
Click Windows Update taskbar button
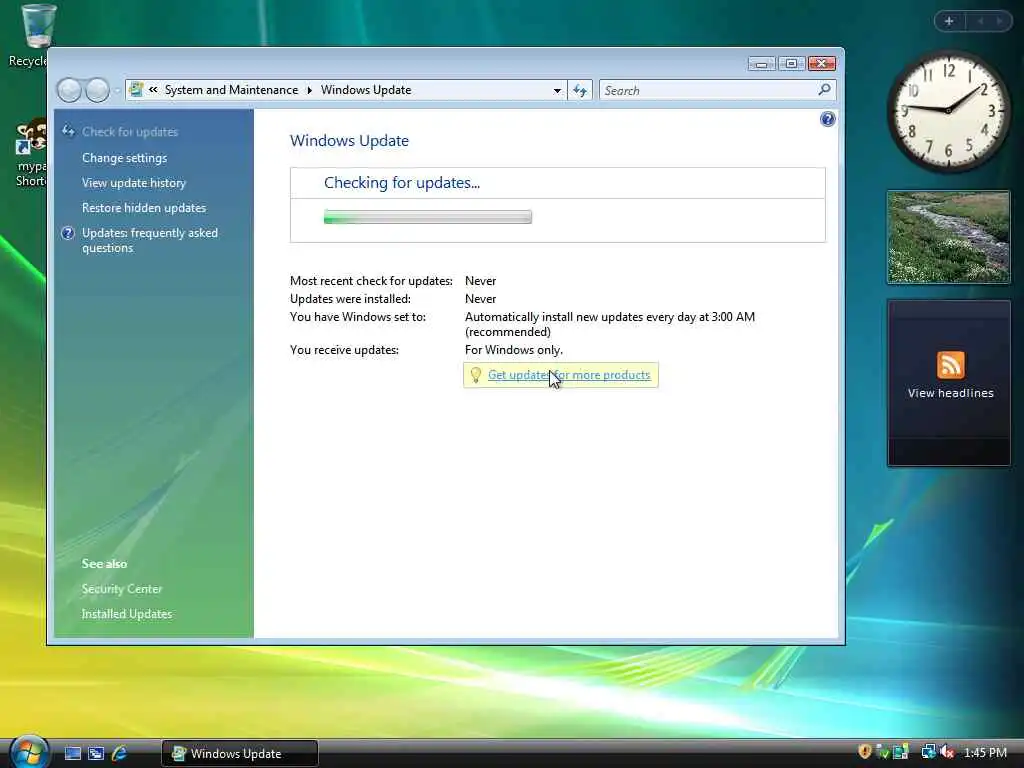tap(240, 754)
